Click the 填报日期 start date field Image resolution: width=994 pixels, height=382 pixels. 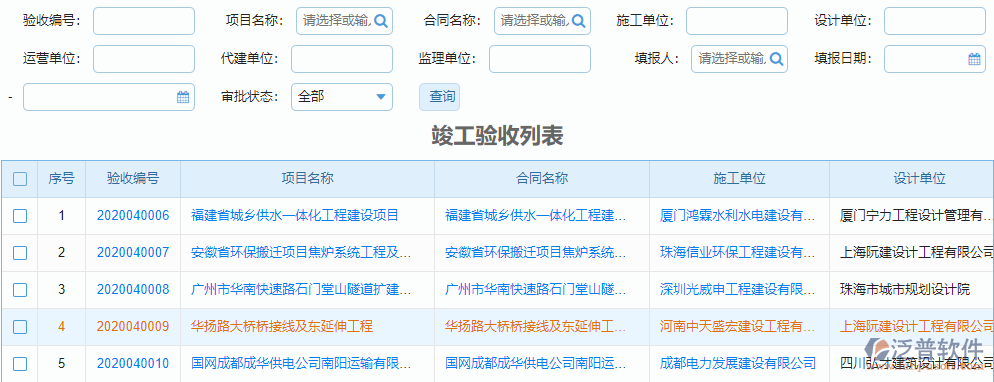(x=935, y=59)
